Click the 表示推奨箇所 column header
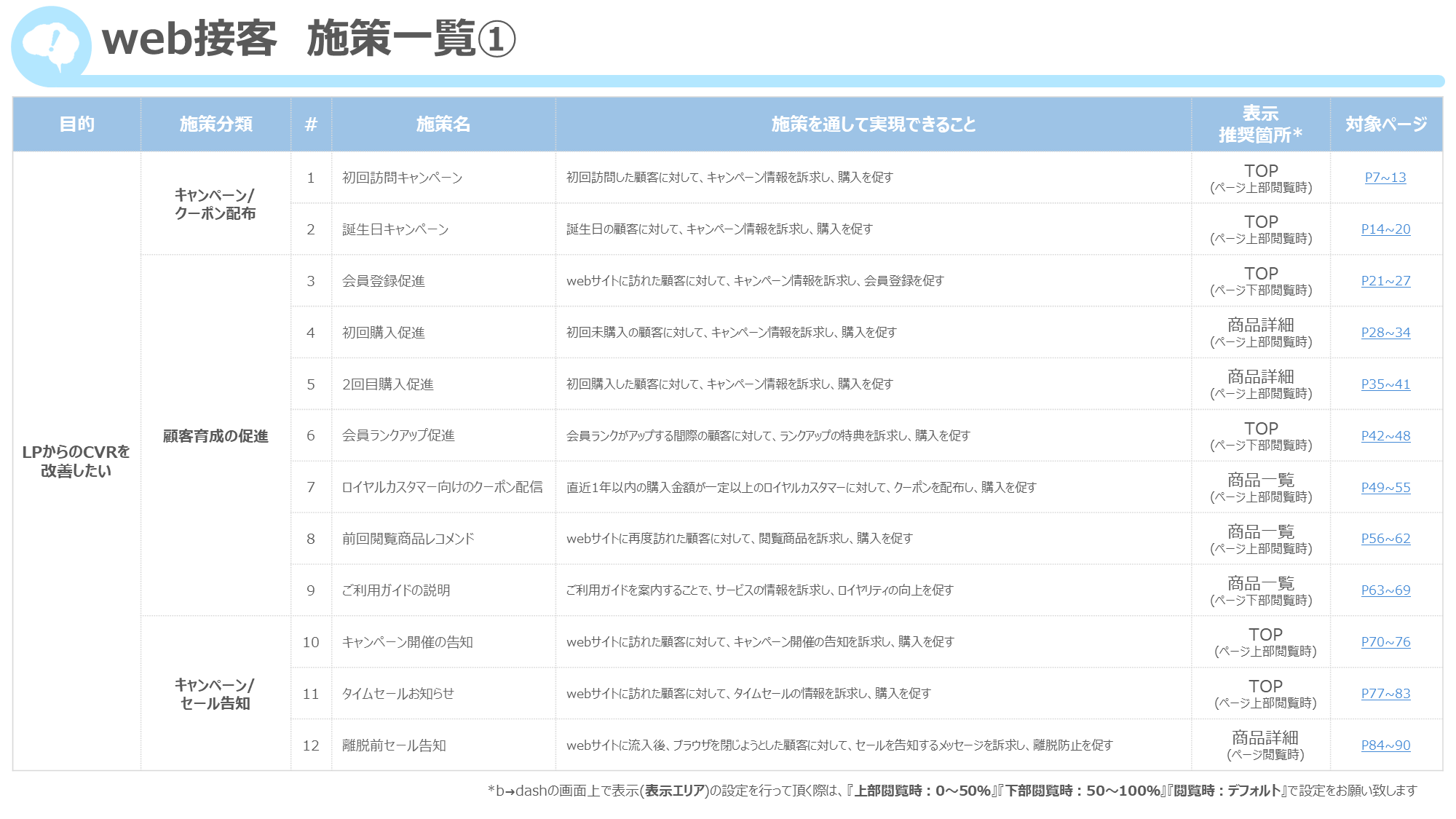Screen dimensions: 1456x819 pyautogui.click(x=1261, y=124)
